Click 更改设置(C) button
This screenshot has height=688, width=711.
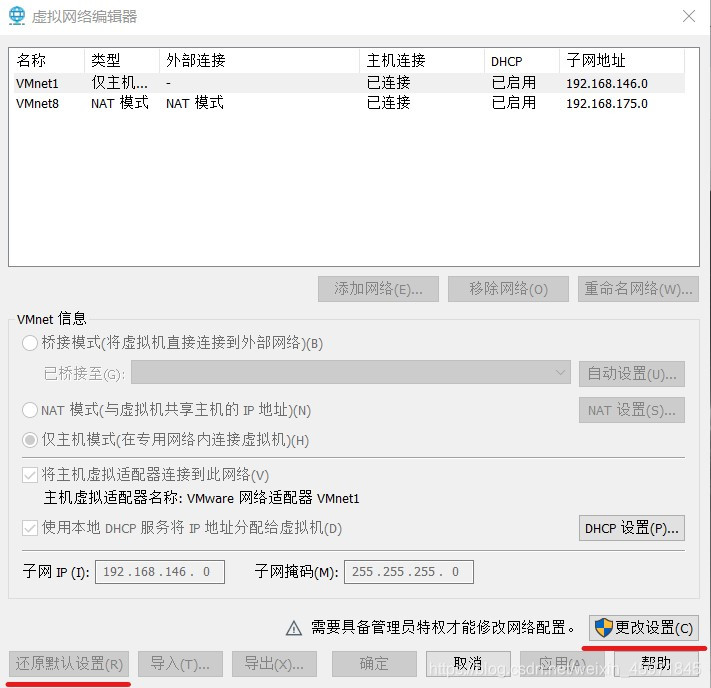point(644,628)
